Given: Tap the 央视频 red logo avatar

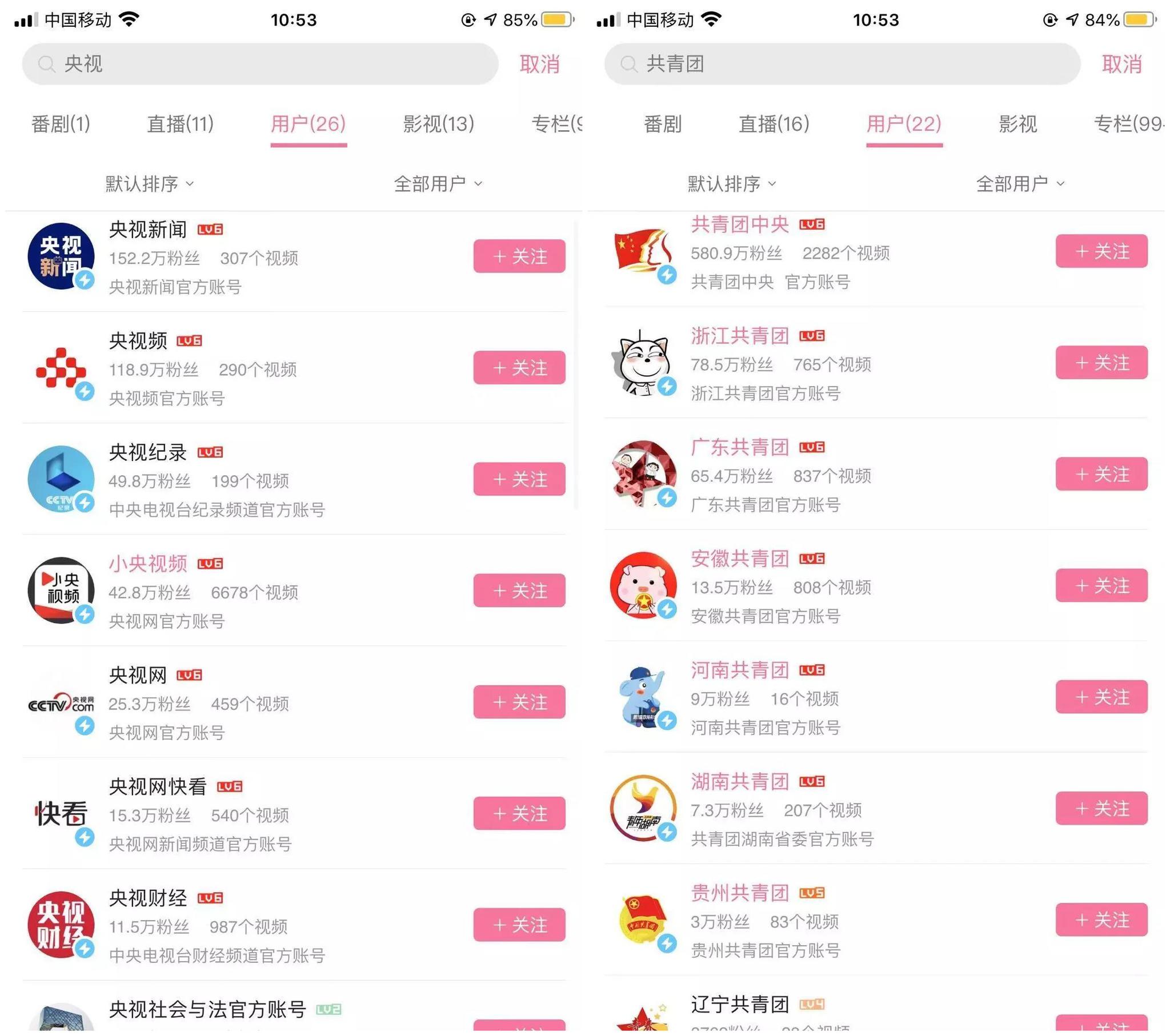Looking at the screenshot, I should (61, 367).
